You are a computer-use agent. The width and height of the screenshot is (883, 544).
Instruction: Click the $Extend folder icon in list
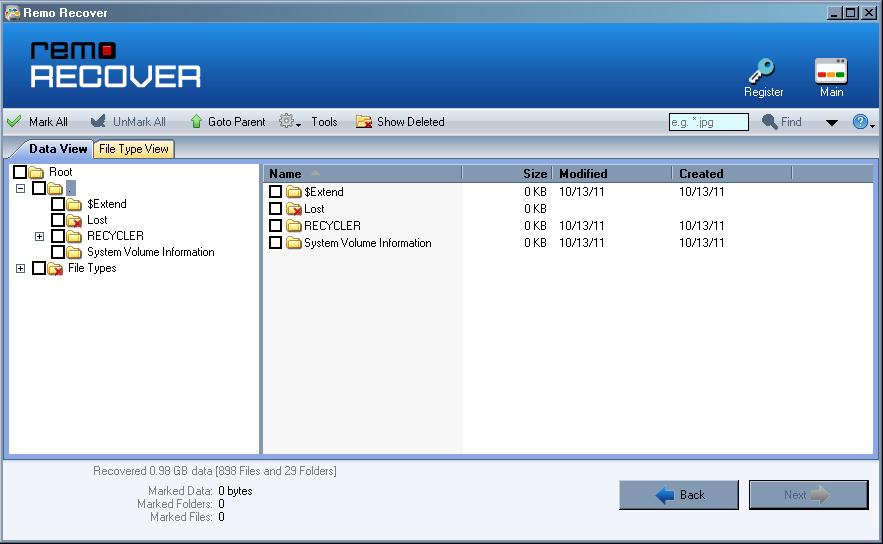tap(293, 192)
